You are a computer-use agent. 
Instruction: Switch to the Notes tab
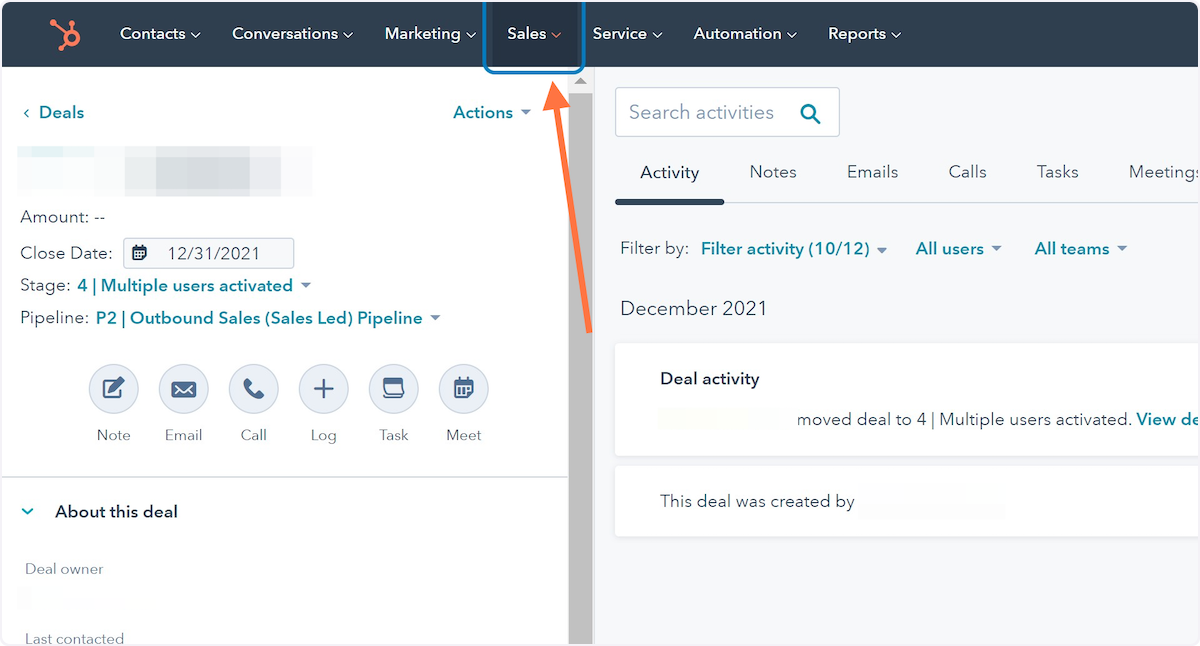[x=773, y=172]
